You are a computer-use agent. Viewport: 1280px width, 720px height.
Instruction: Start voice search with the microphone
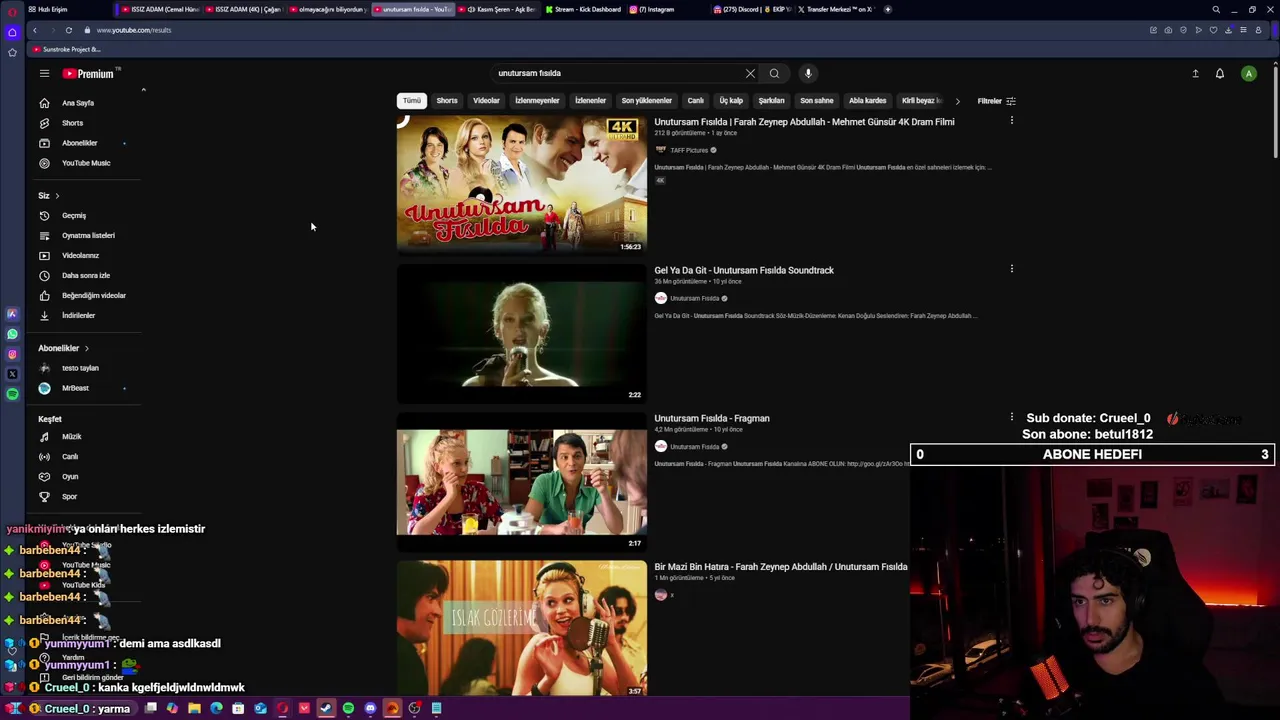(808, 73)
